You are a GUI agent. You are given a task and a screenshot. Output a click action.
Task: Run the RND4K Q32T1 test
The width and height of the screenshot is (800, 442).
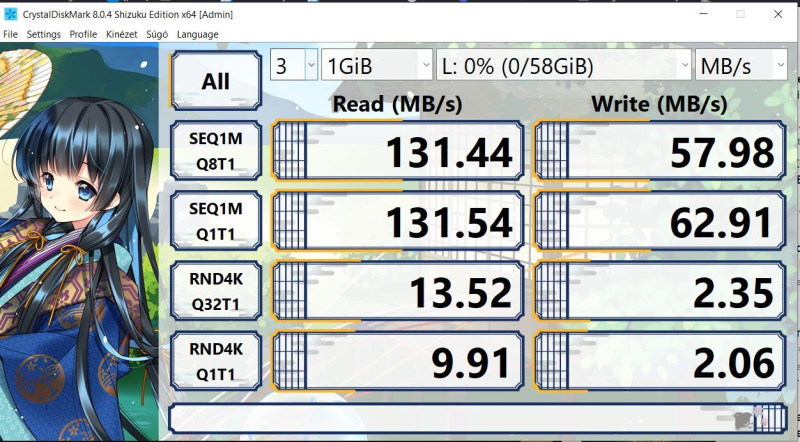point(215,291)
